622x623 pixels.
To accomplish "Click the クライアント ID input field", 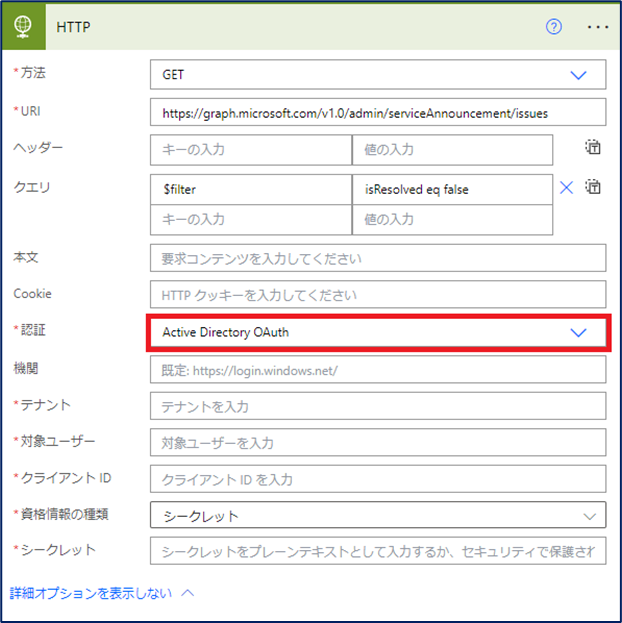I will click(x=378, y=479).
